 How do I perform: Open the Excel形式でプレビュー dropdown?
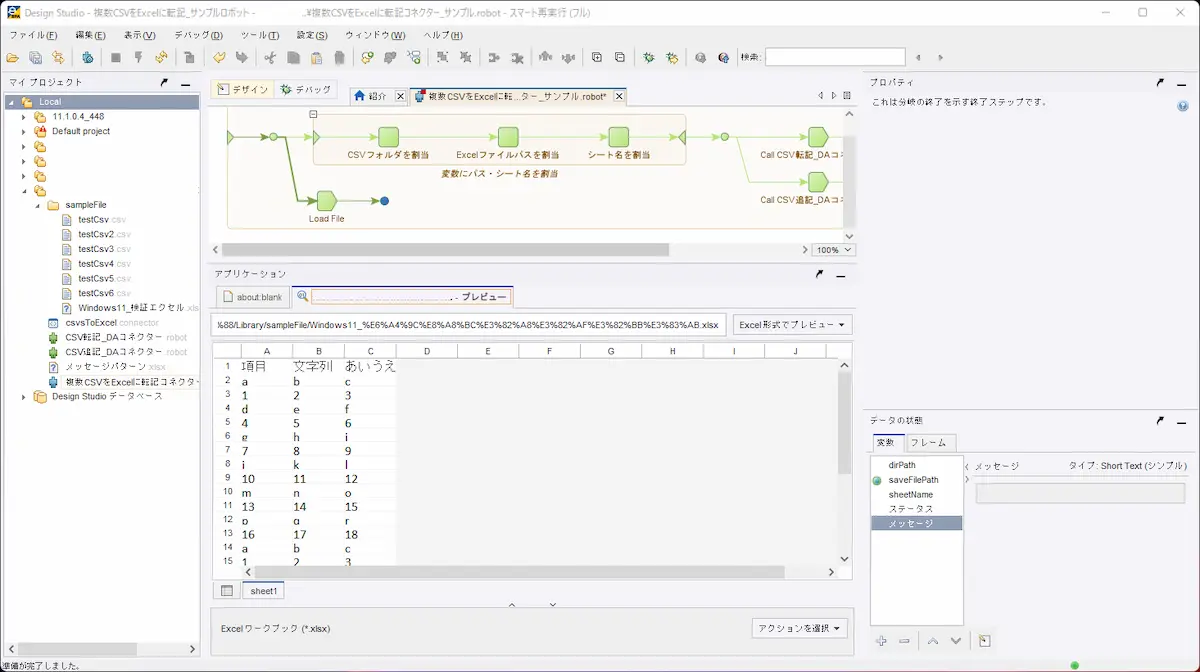tap(792, 325)
